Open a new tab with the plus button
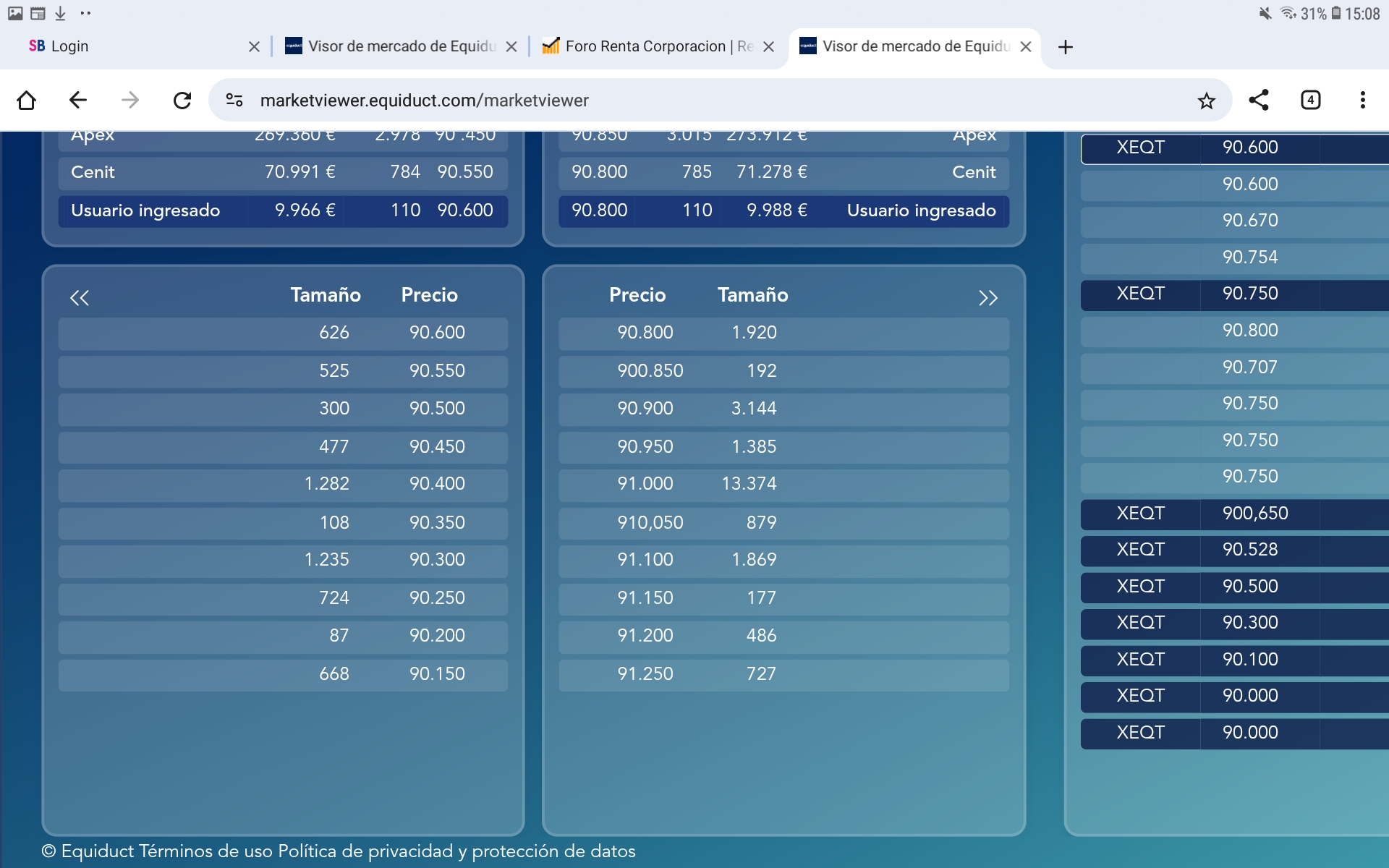 pyautogui.click(x=1065, y=47)
